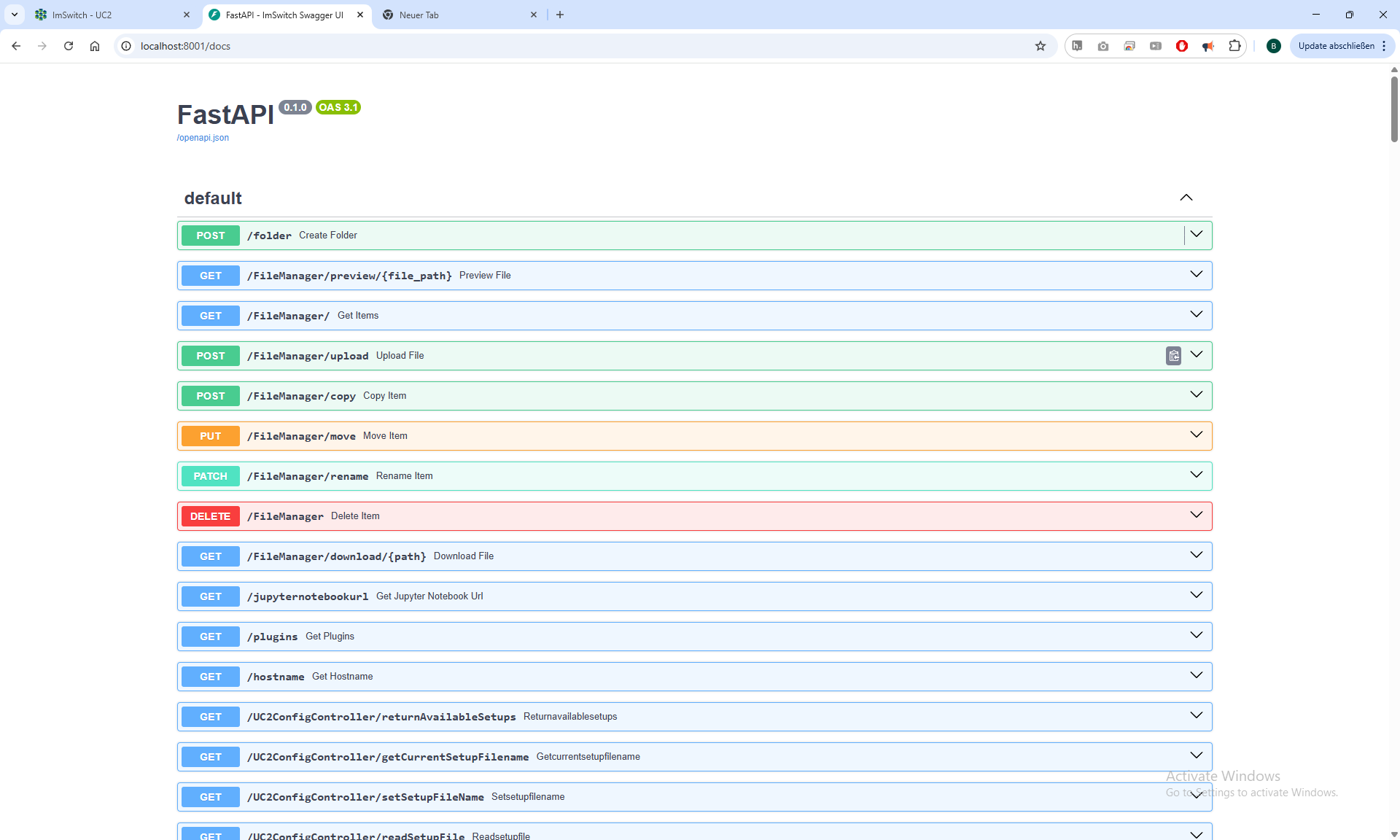
Task: Close the ImSwitch - UC2 tab
Action: click(187, 15)
